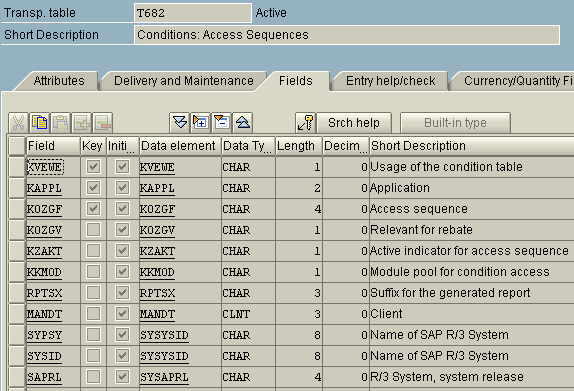Screen dimensions: 574x391
Task: Toggle Initial values checkbox for RPTSX row
Action: pyautogui.click(x=122, y=293)
